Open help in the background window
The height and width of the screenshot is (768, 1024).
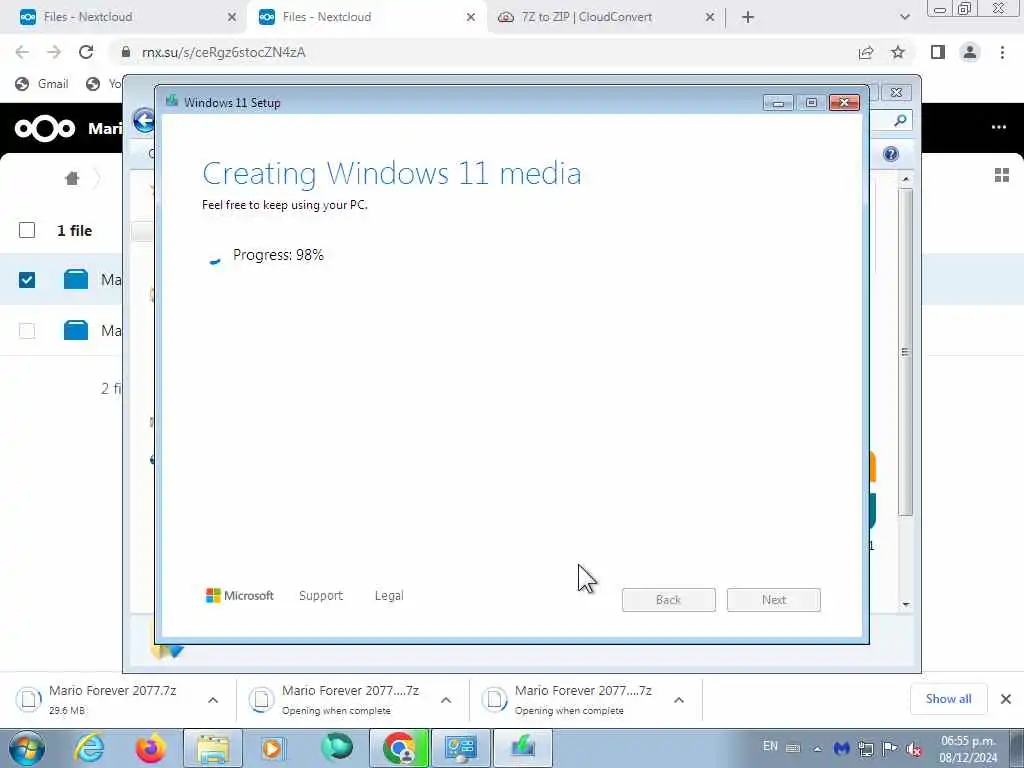[891, 154]
